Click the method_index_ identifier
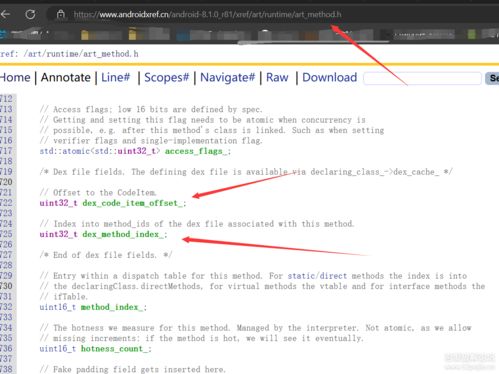Viewport: 499px width, 374px height. click(x=112, y=307)
